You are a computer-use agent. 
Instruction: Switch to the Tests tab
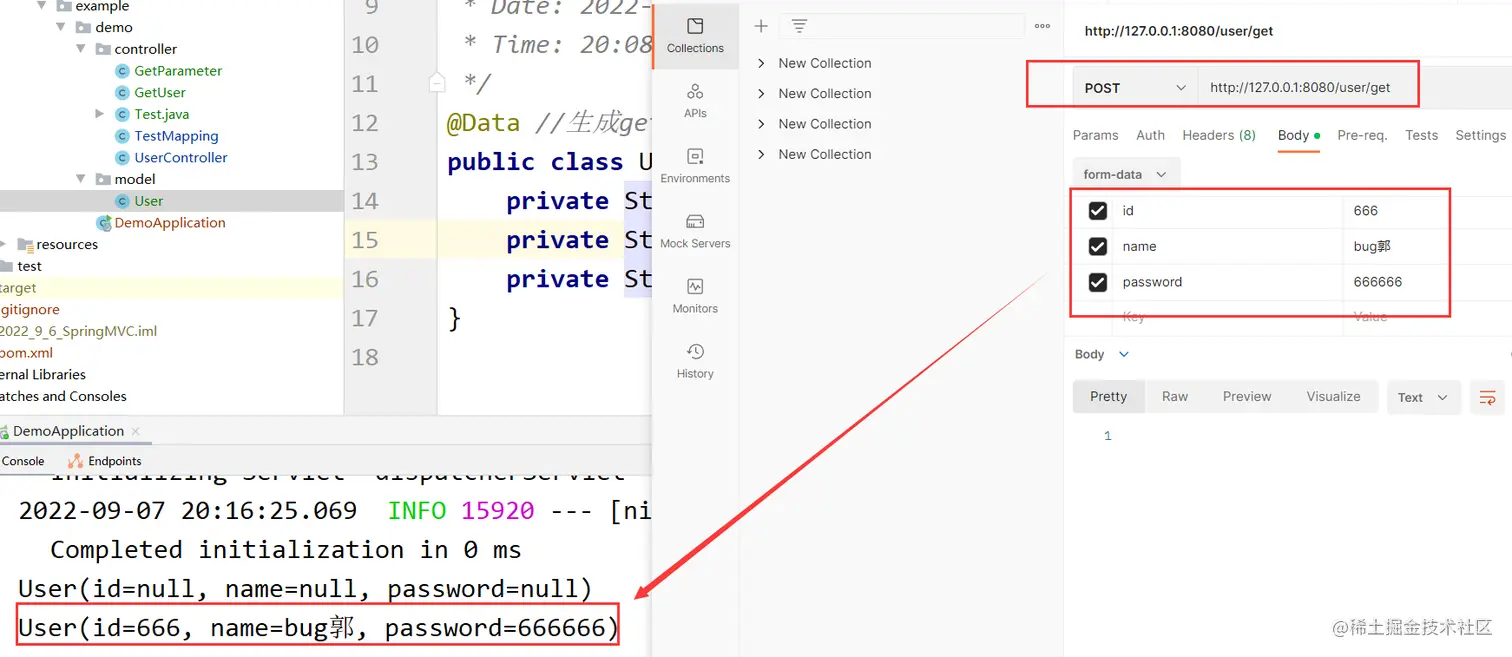point(1421,135)
